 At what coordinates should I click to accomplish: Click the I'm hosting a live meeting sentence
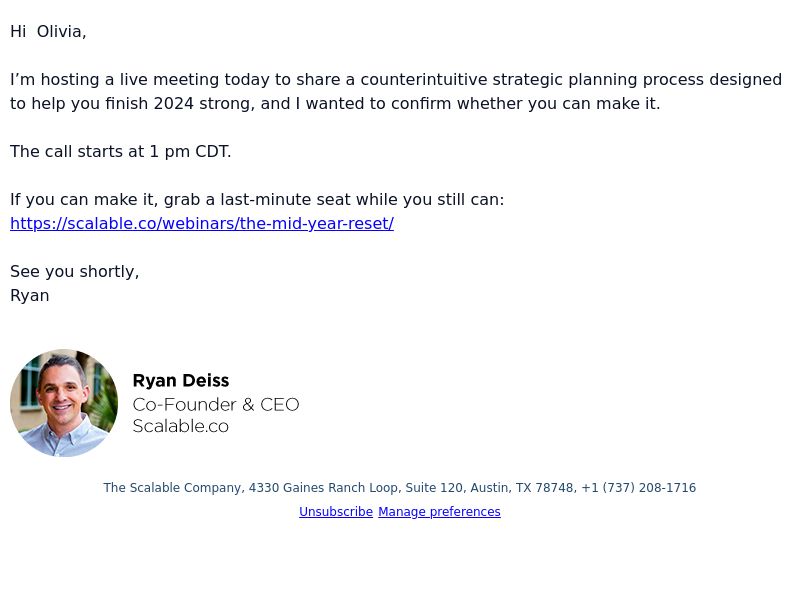(396, 92)
